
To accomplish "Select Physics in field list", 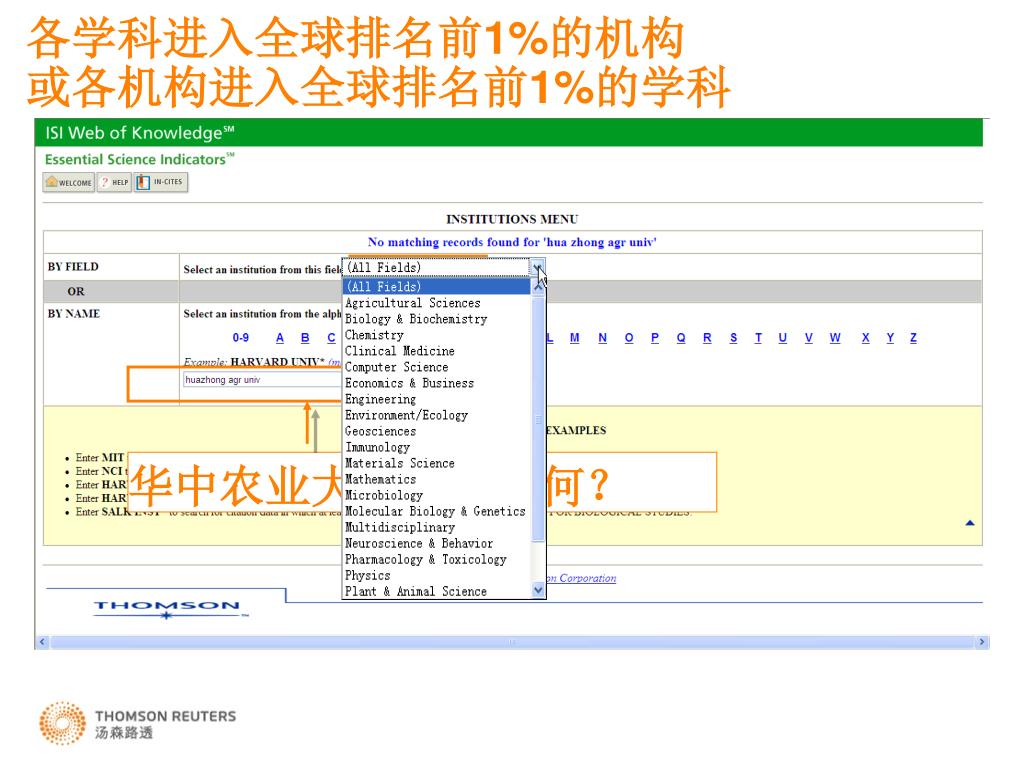I will pyautogui.click(x=368, y=575).
